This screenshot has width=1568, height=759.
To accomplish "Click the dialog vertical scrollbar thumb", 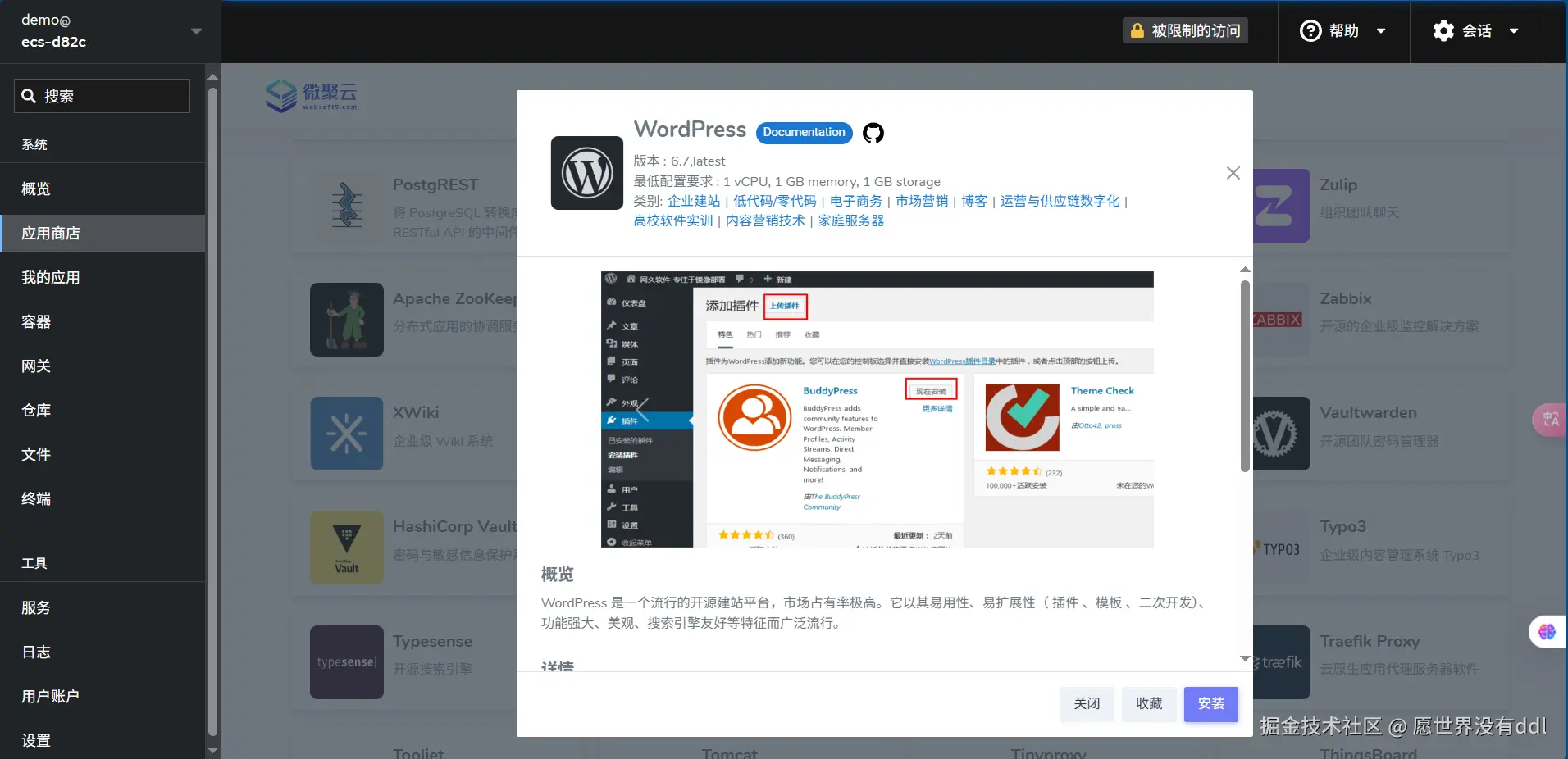I will pyautogui.click(x=1245, y=376).
